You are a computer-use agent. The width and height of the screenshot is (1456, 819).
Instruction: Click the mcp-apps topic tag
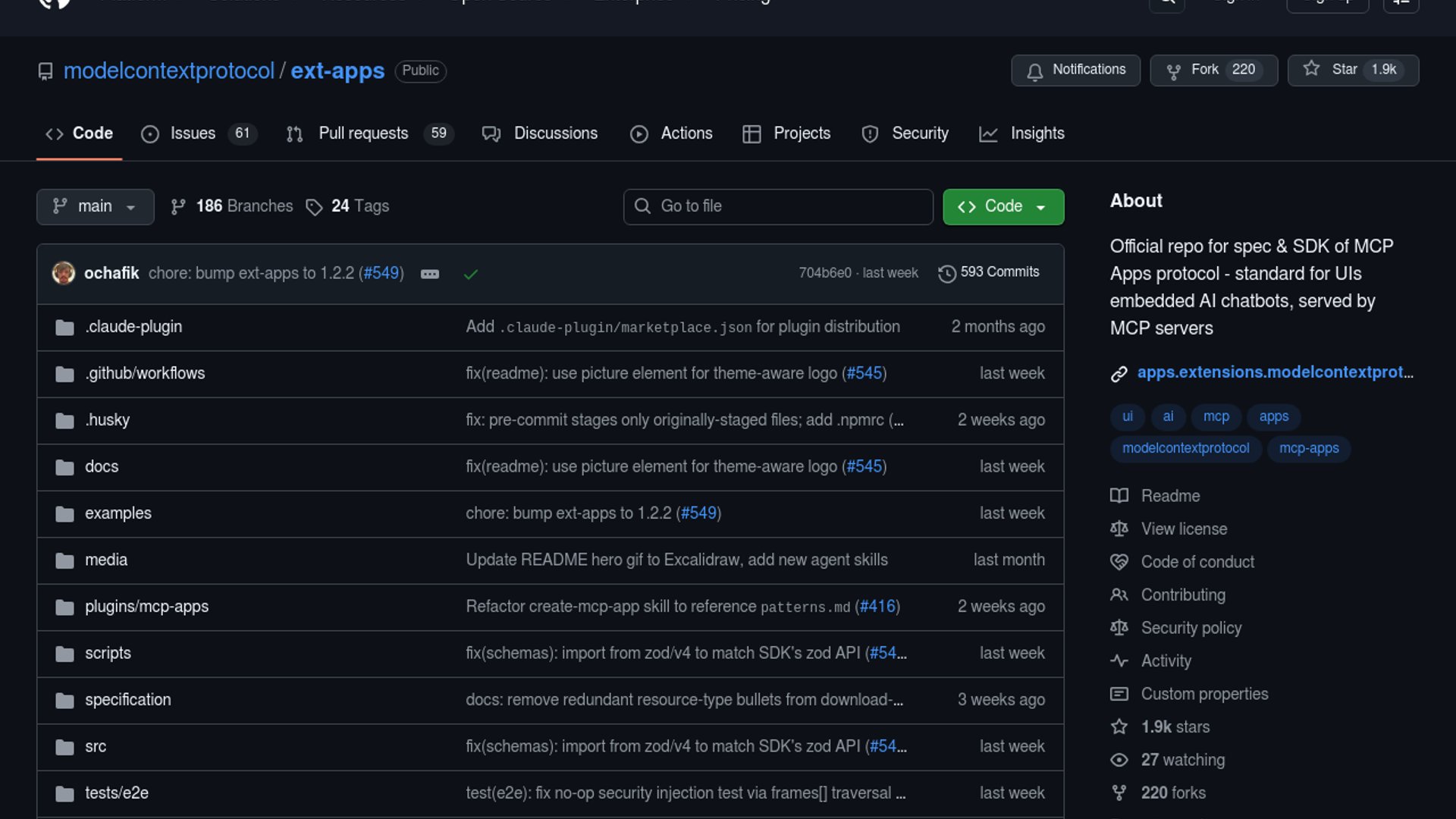[x=1308, y=448]
